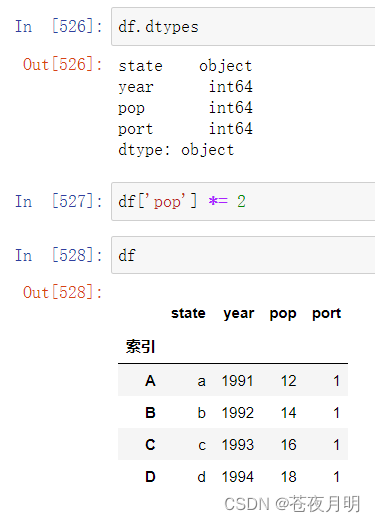
Task: Click state value d in row D
Action: point(201,477)
